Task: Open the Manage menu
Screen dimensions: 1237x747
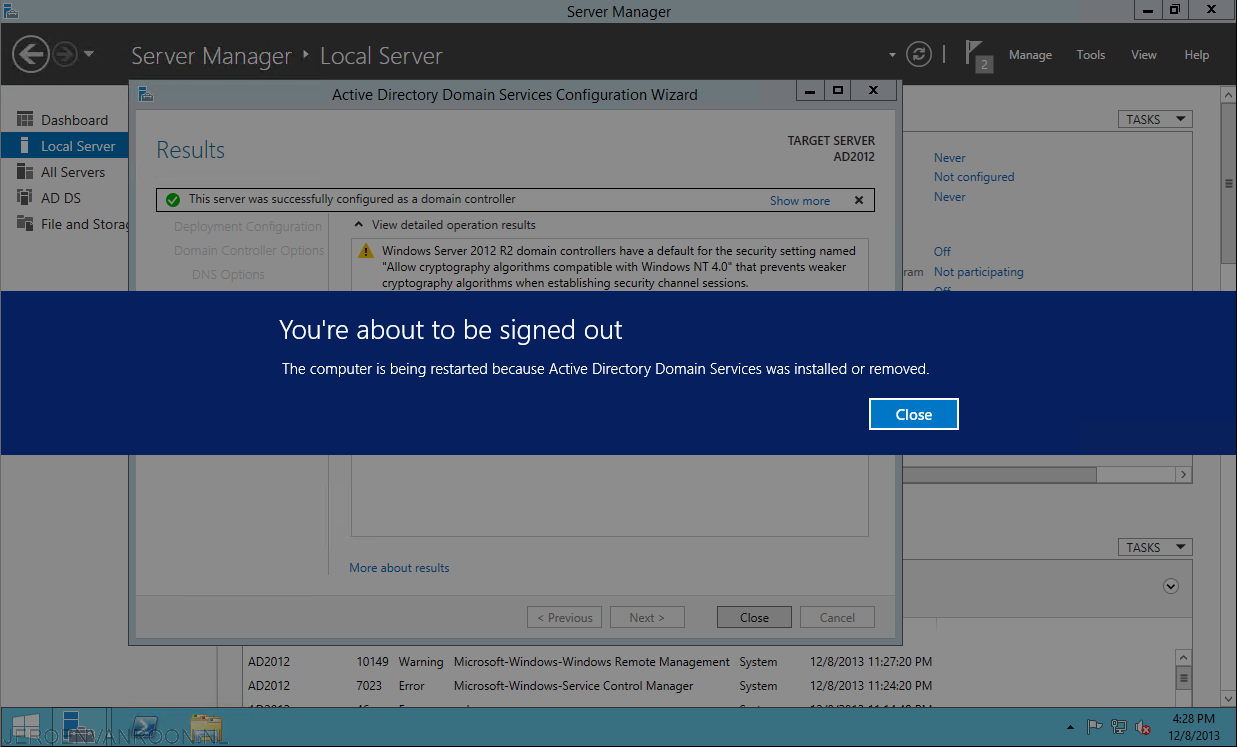Action: pos(1030,55)
